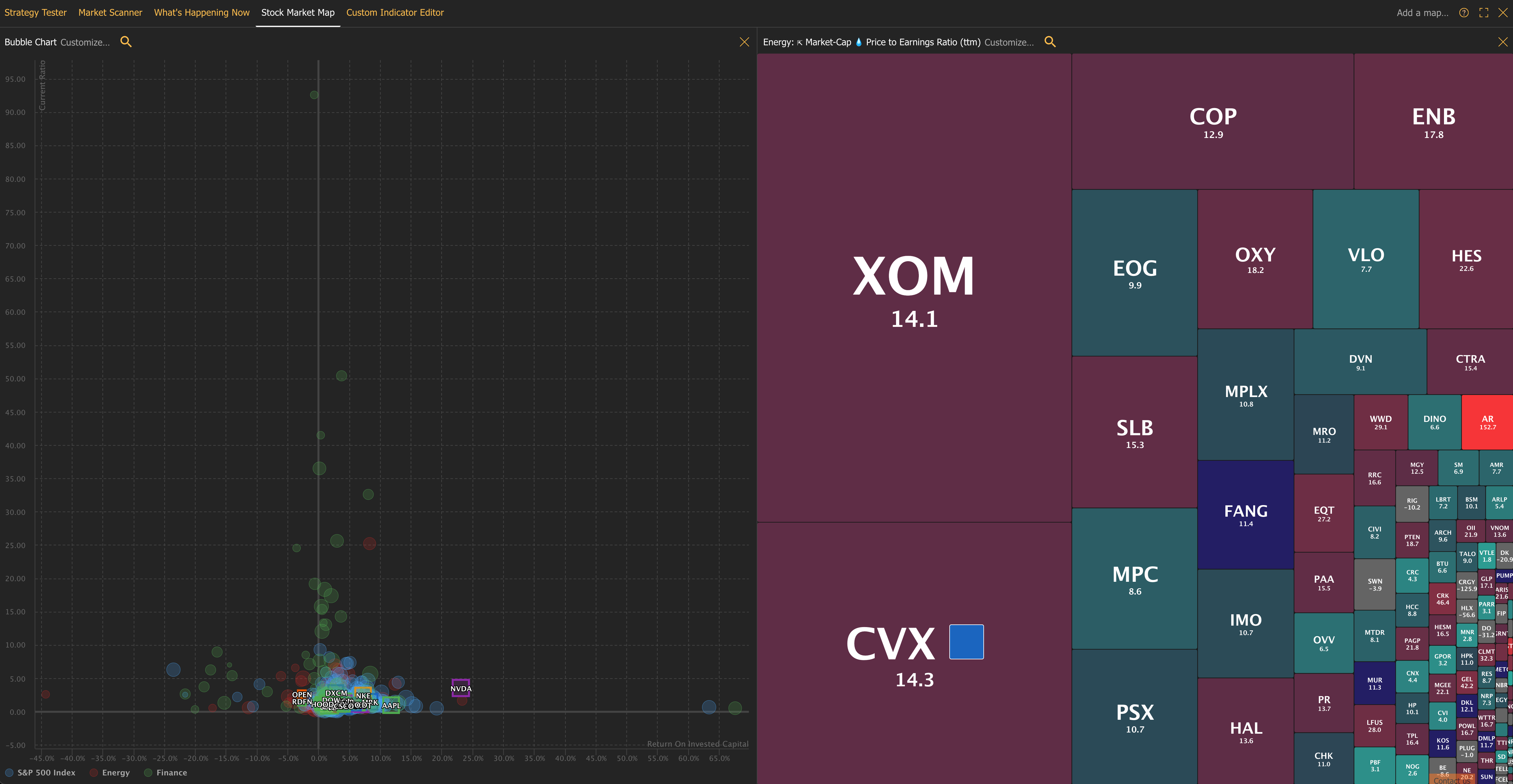The width and height of the screenshot is (1513, 784).
Task: Open Customize... for the Energy map
Action: pos(1009,42)
